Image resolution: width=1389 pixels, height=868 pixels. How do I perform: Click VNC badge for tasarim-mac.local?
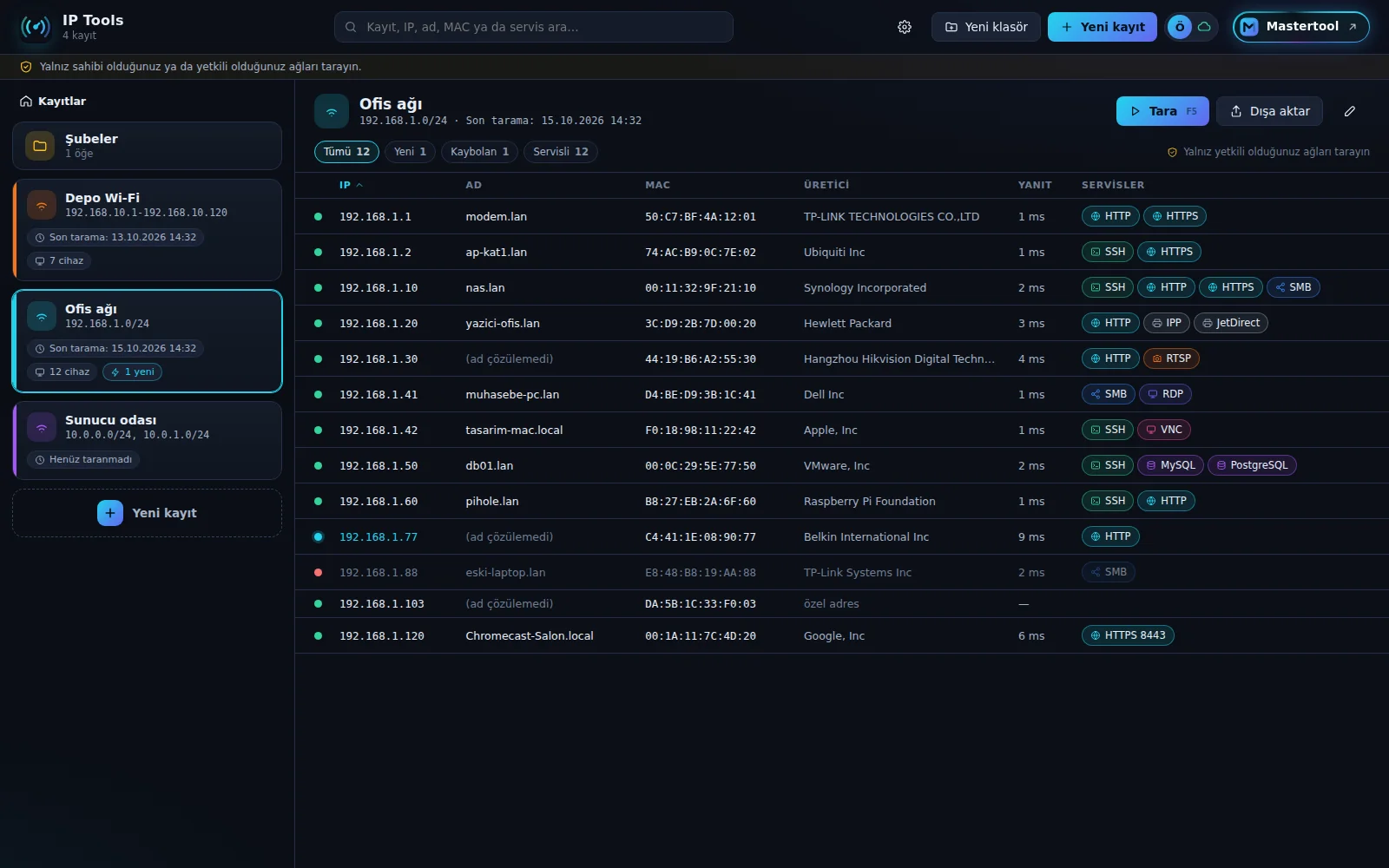pyautogui.click(x=1164, y=430)
